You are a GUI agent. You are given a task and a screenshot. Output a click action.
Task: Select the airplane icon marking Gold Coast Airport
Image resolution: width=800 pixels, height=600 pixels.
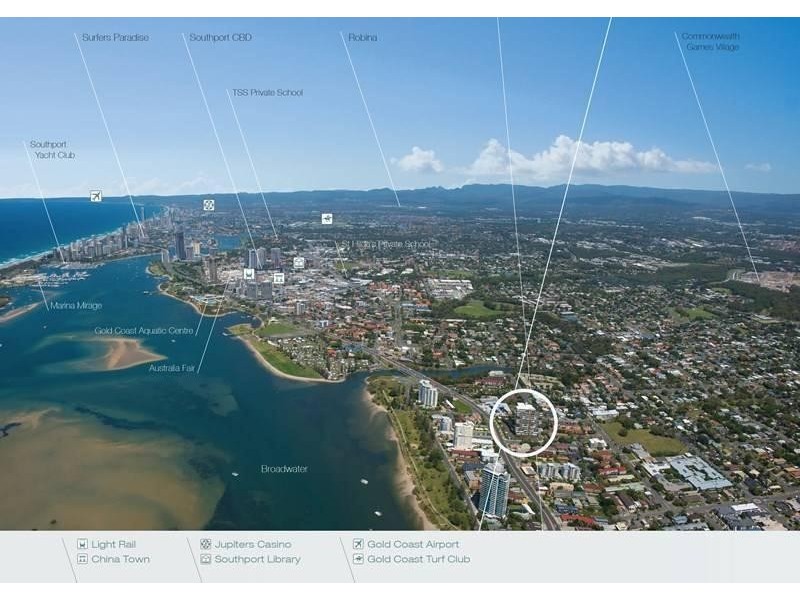pyautogui.click(x=96, y=194)
